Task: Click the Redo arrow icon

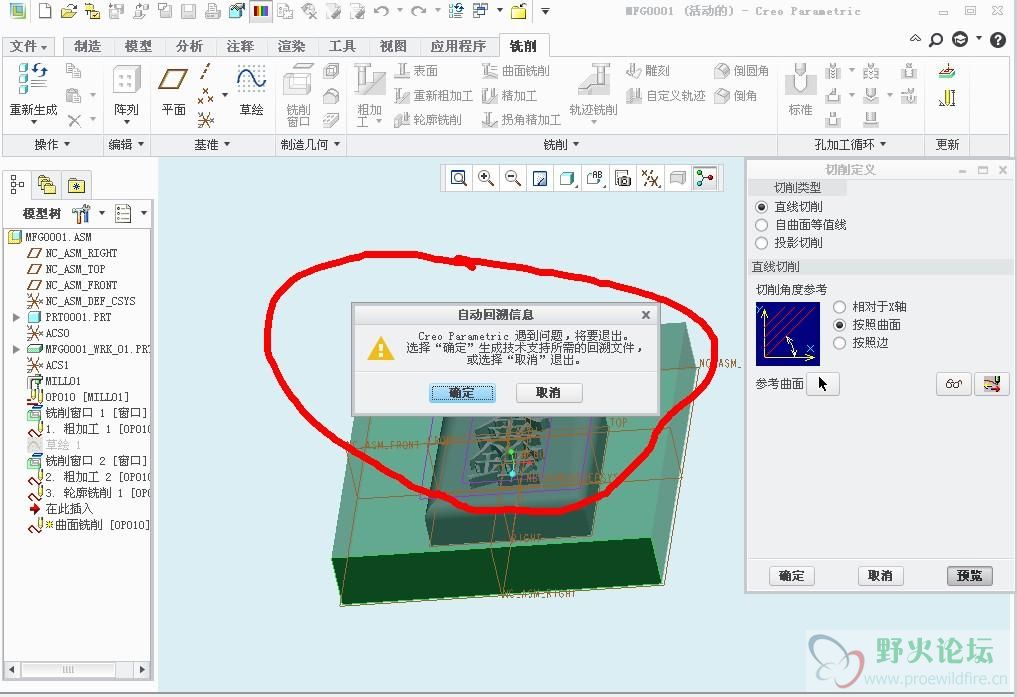Action: point(418,10)
